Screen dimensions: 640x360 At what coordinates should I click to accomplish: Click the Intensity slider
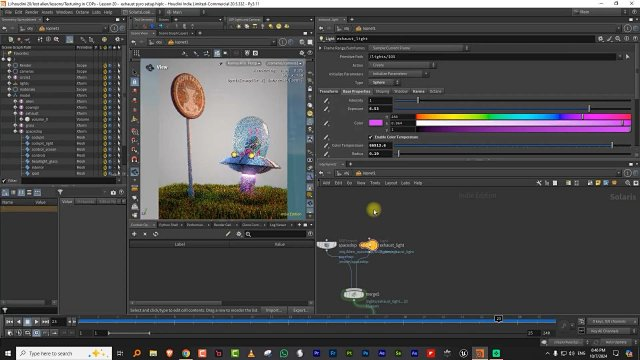click(x=513, y=100)
